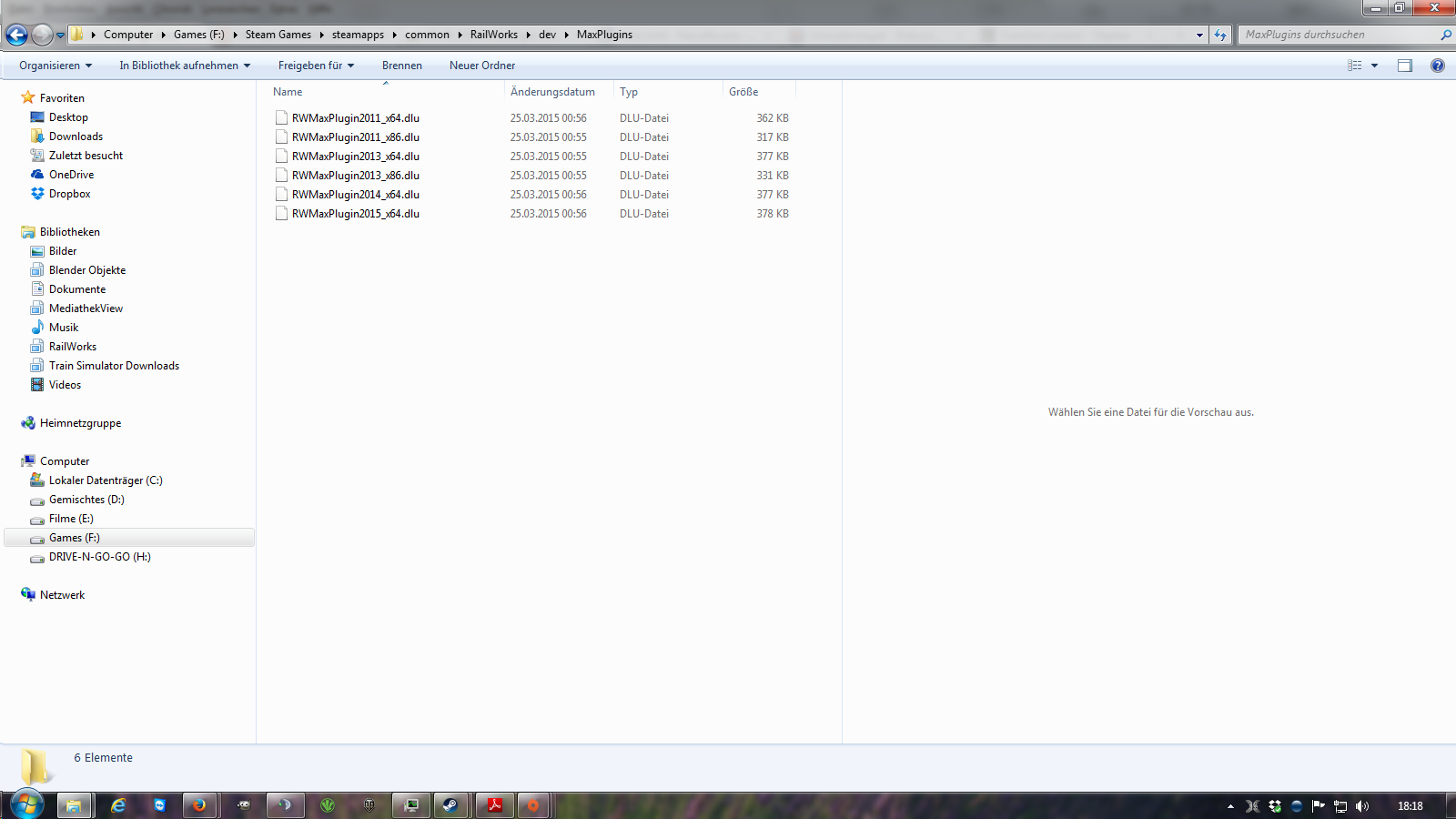
Task: Click the refresh button beside address bar
Action: (1220, 35)
